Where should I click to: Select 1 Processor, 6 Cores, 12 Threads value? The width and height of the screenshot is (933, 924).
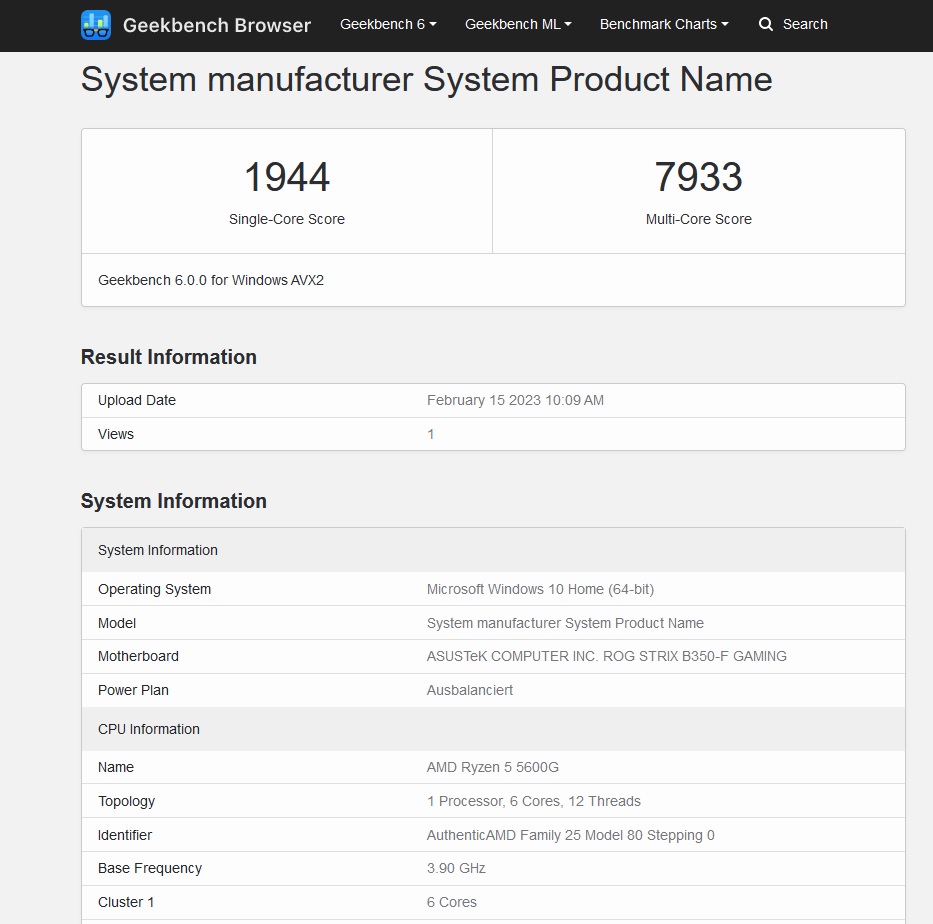[x=534, y=801]
